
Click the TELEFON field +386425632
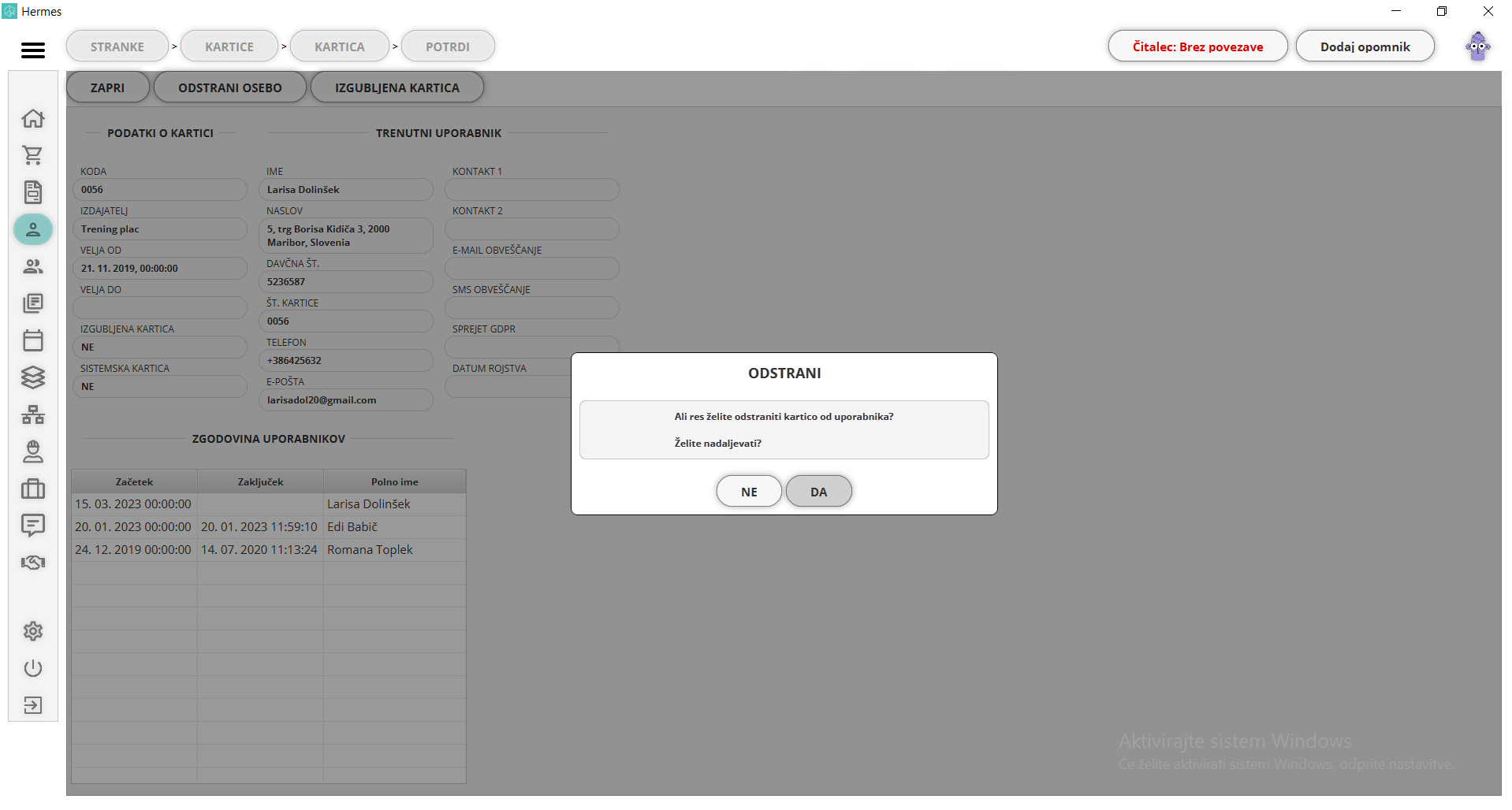346,361
